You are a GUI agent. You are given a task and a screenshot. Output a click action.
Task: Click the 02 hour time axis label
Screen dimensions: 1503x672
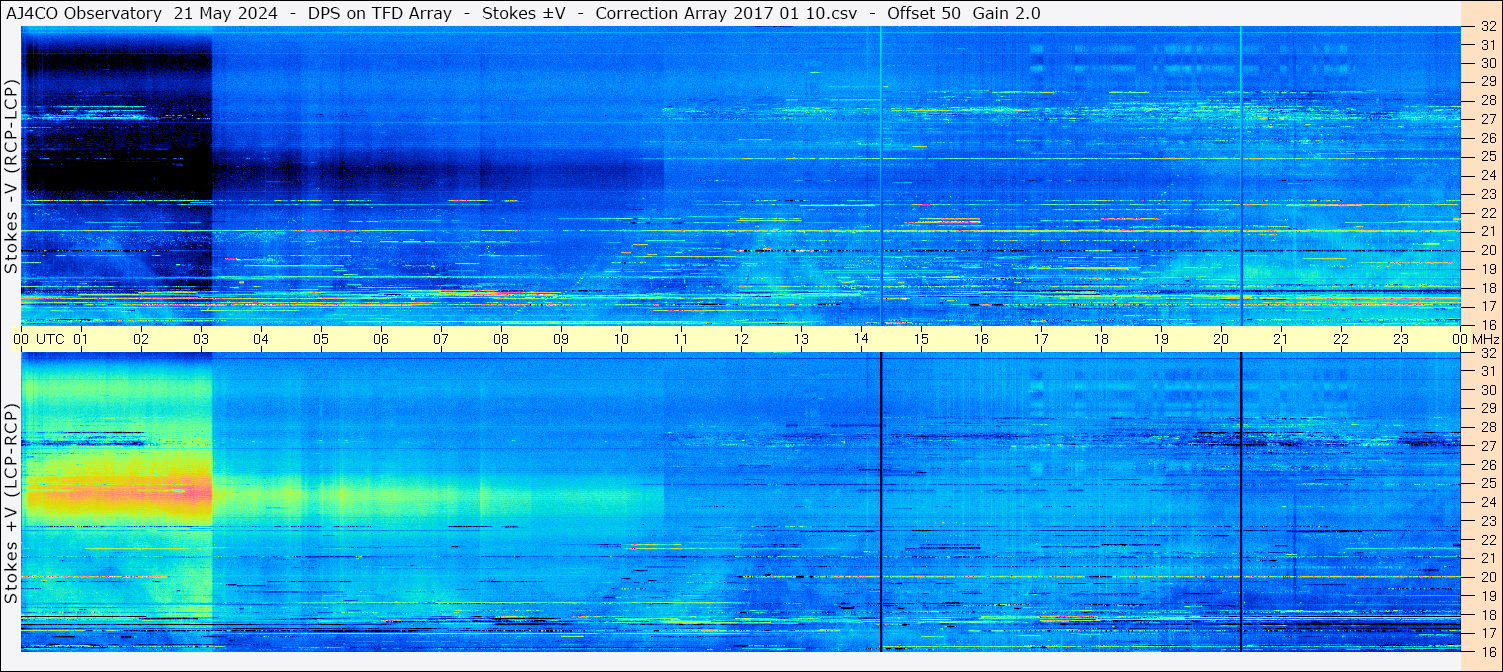(141, 339)
